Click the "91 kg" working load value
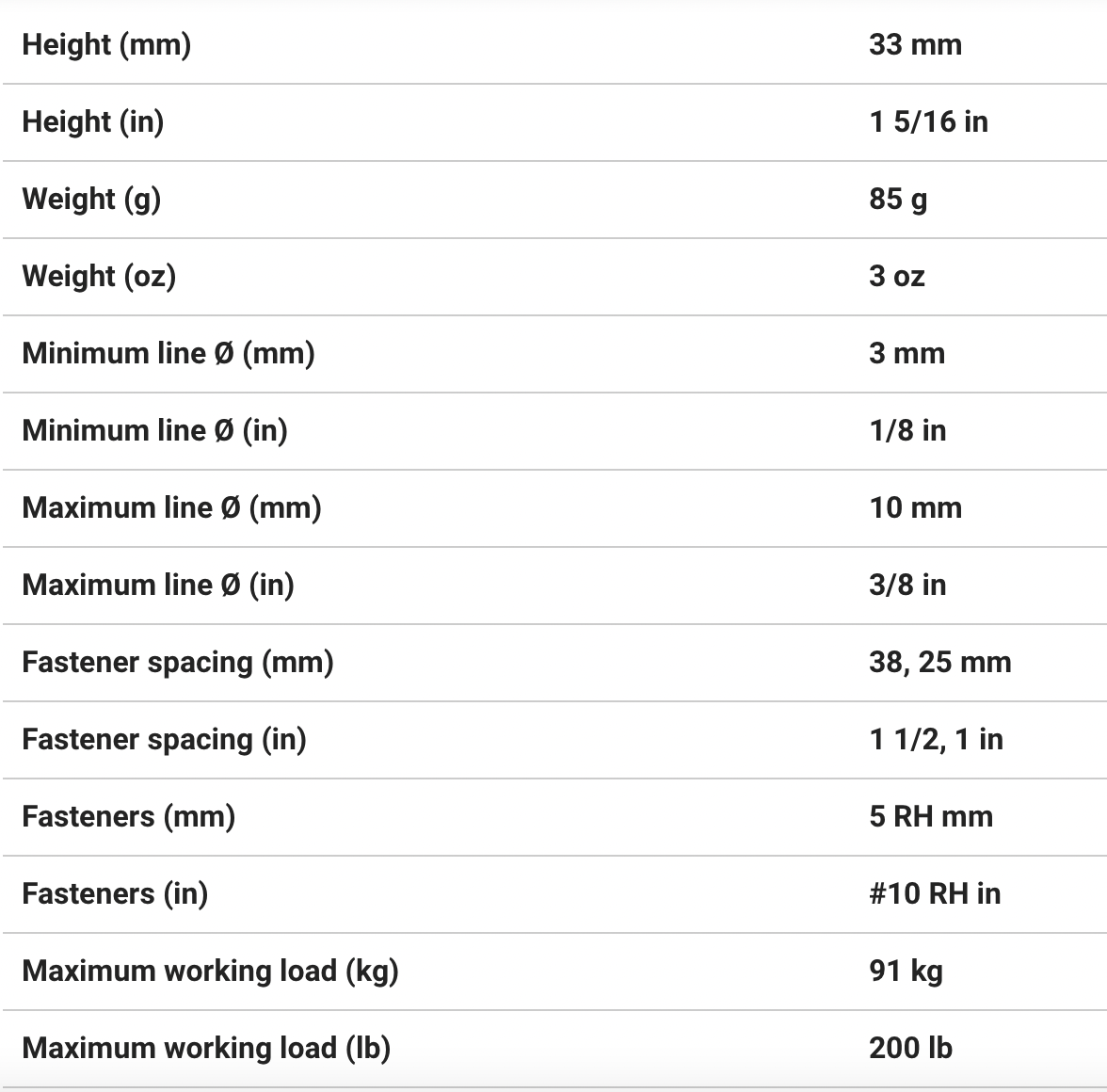Screen dimensions: 1107x1092 906,971
